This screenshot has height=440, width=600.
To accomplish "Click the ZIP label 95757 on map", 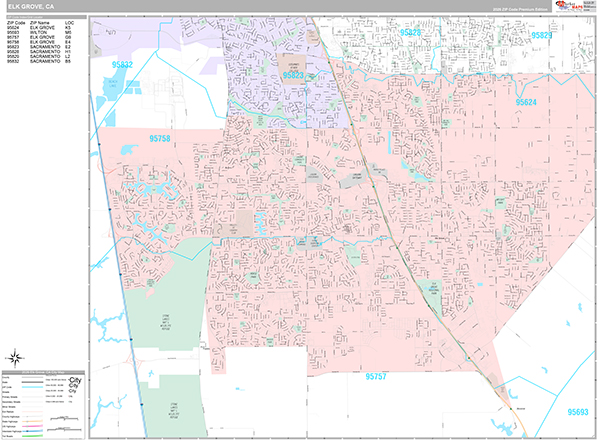I will click(382, 376).
